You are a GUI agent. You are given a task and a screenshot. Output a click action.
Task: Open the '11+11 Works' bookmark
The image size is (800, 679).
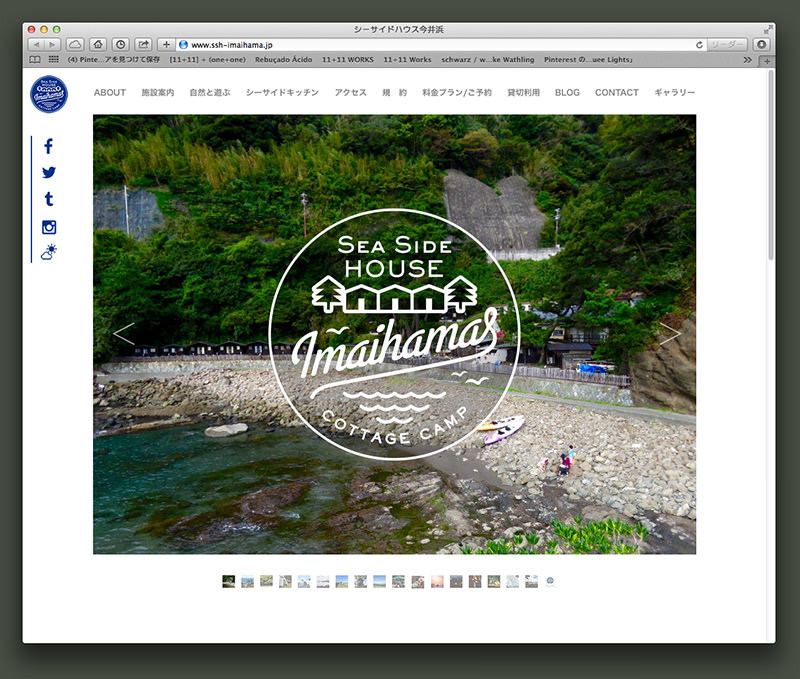[x=407, y=60]
